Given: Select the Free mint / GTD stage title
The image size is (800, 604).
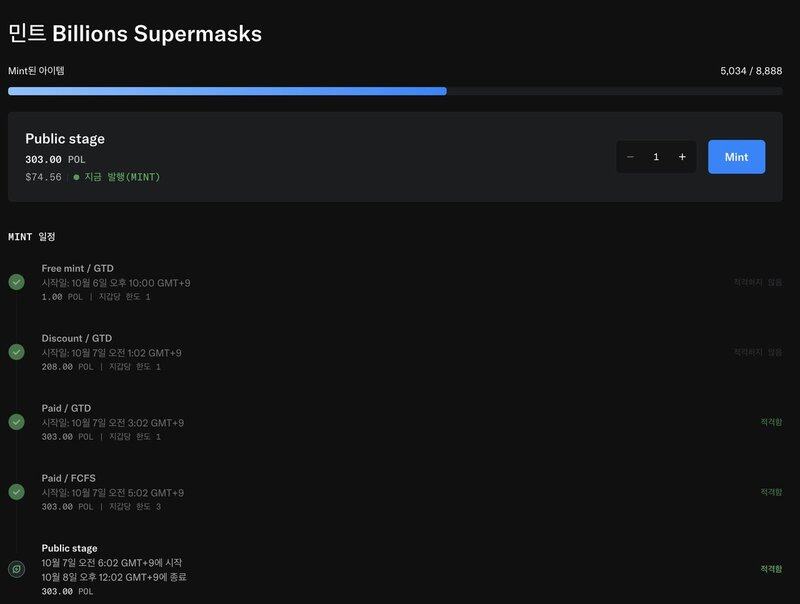Looking at the screenshot, I should coord(77,268).
